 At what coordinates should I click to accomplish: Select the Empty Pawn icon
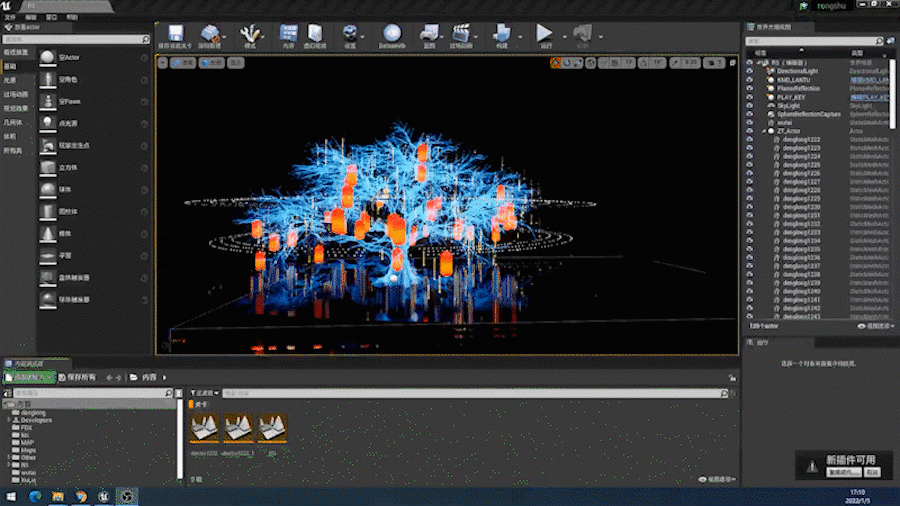[x=48, y=102]
